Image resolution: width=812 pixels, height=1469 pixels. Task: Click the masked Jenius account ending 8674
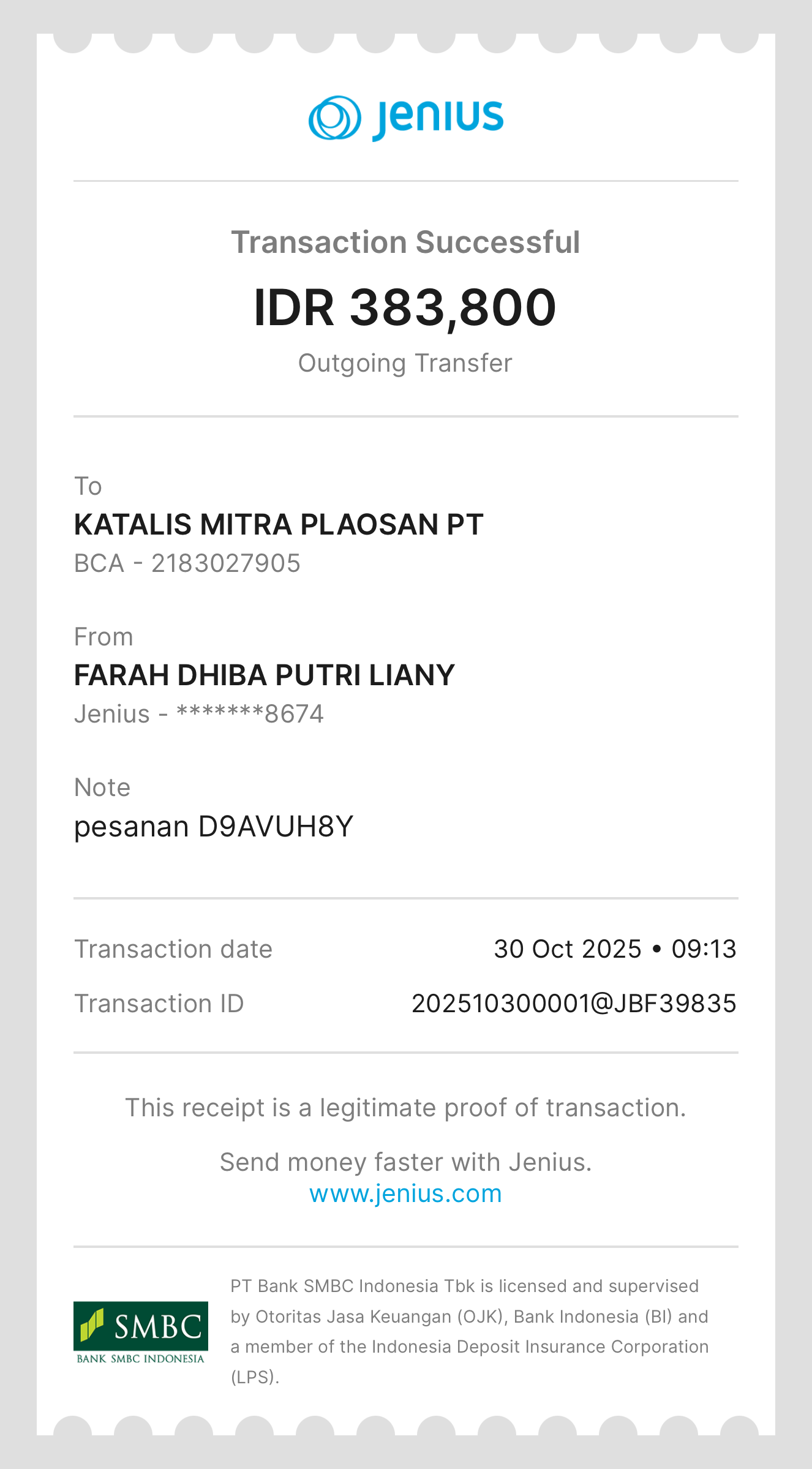(x=199, y=714)
